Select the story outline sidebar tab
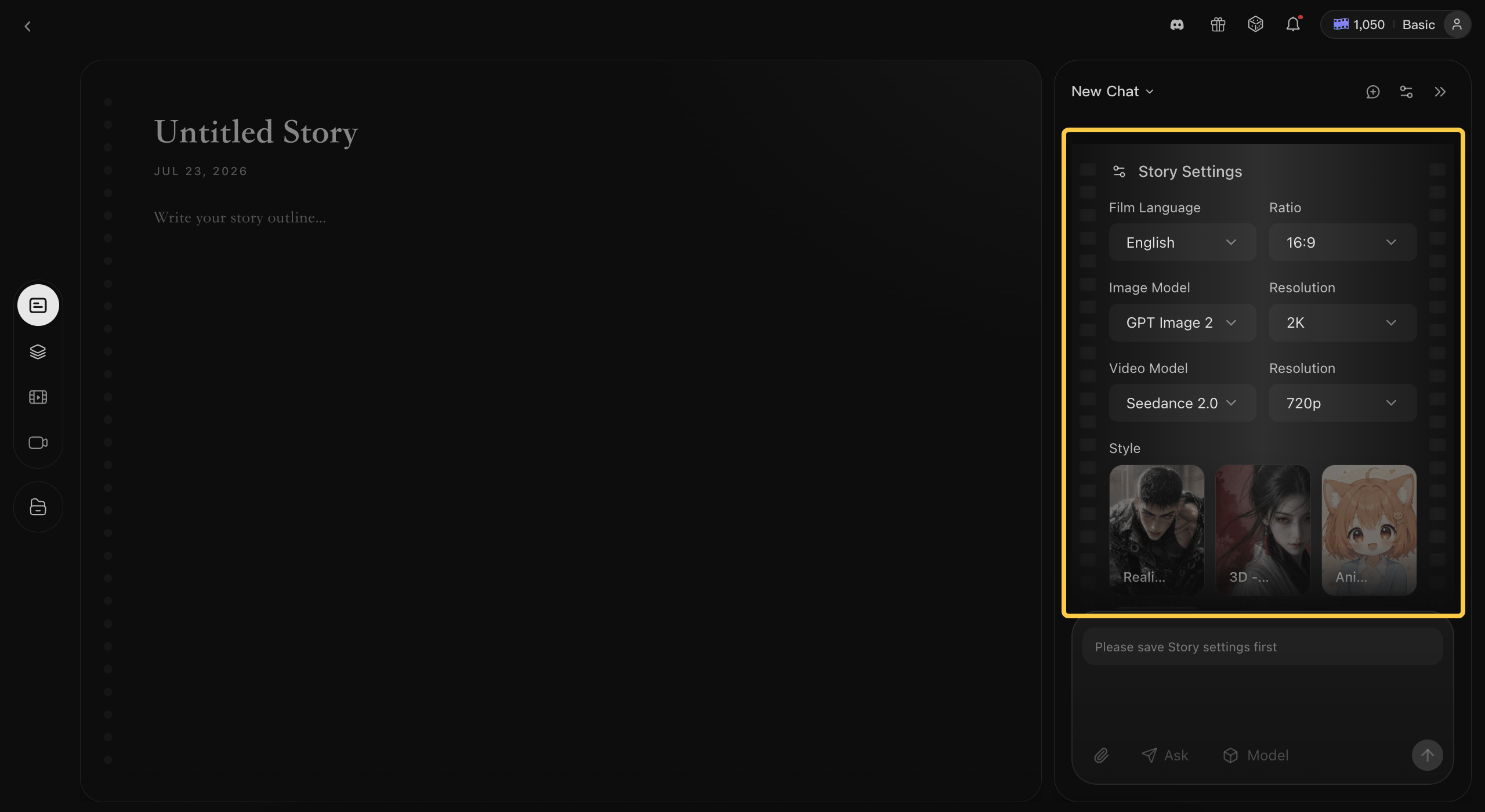Screen dimensions: 1485x812 [x=38, y=305]
